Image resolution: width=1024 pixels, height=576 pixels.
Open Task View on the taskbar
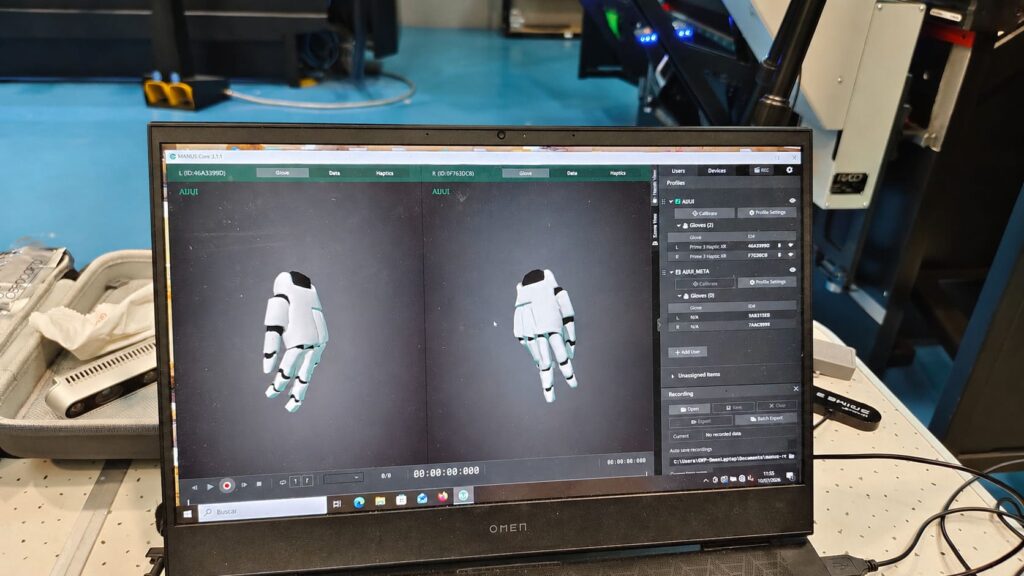337,504
